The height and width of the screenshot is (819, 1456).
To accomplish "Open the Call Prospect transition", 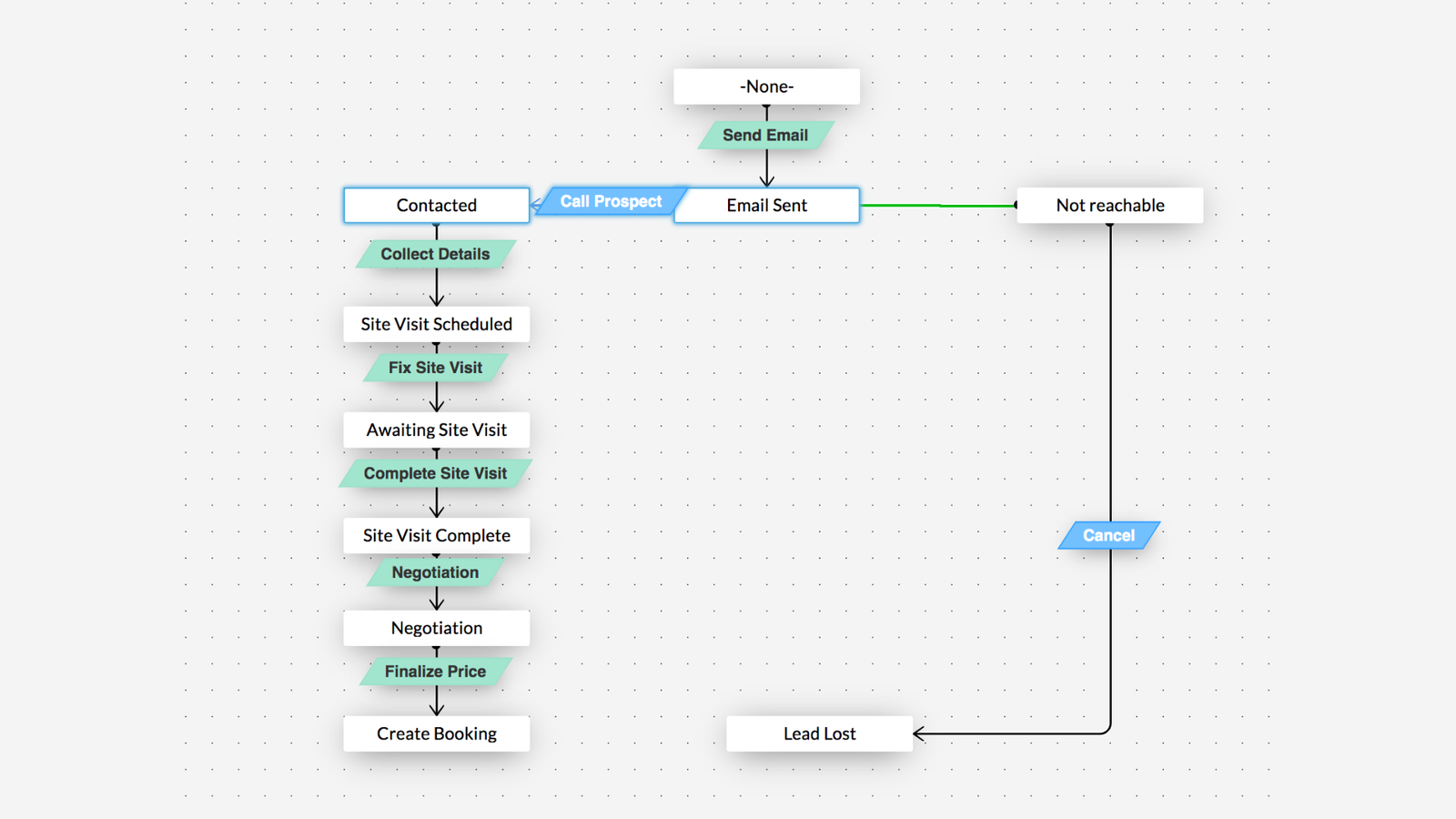I will [x=611, y=202].
